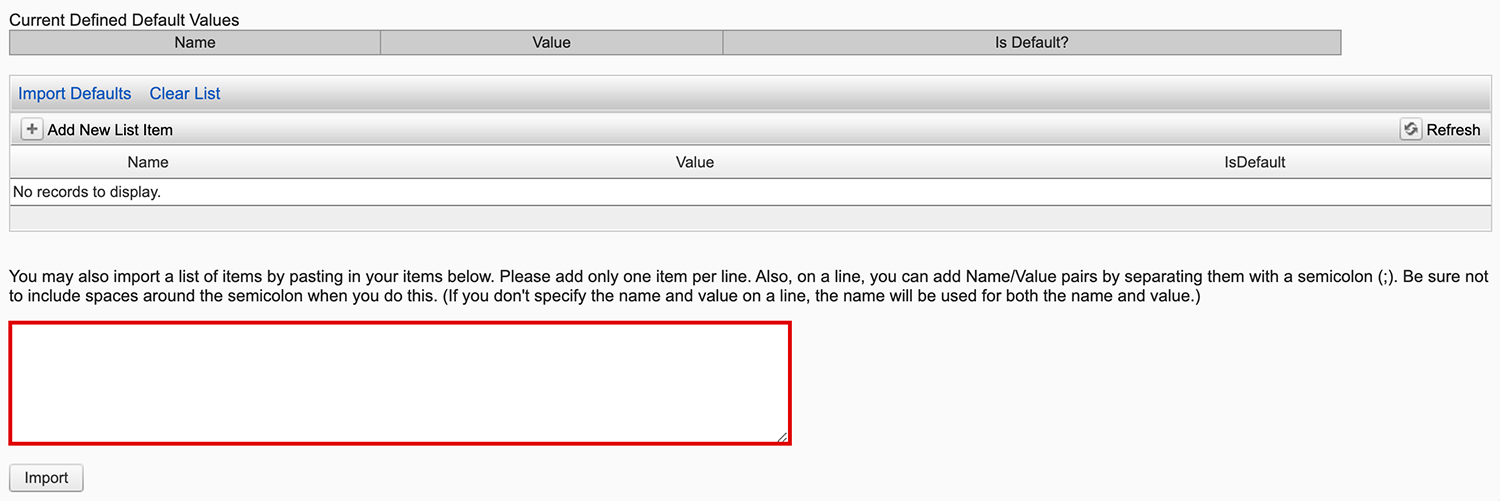Viewport: 1500px width, 501px height.
Task: Focus the red-bordered import text area
Action: (400, 383)
